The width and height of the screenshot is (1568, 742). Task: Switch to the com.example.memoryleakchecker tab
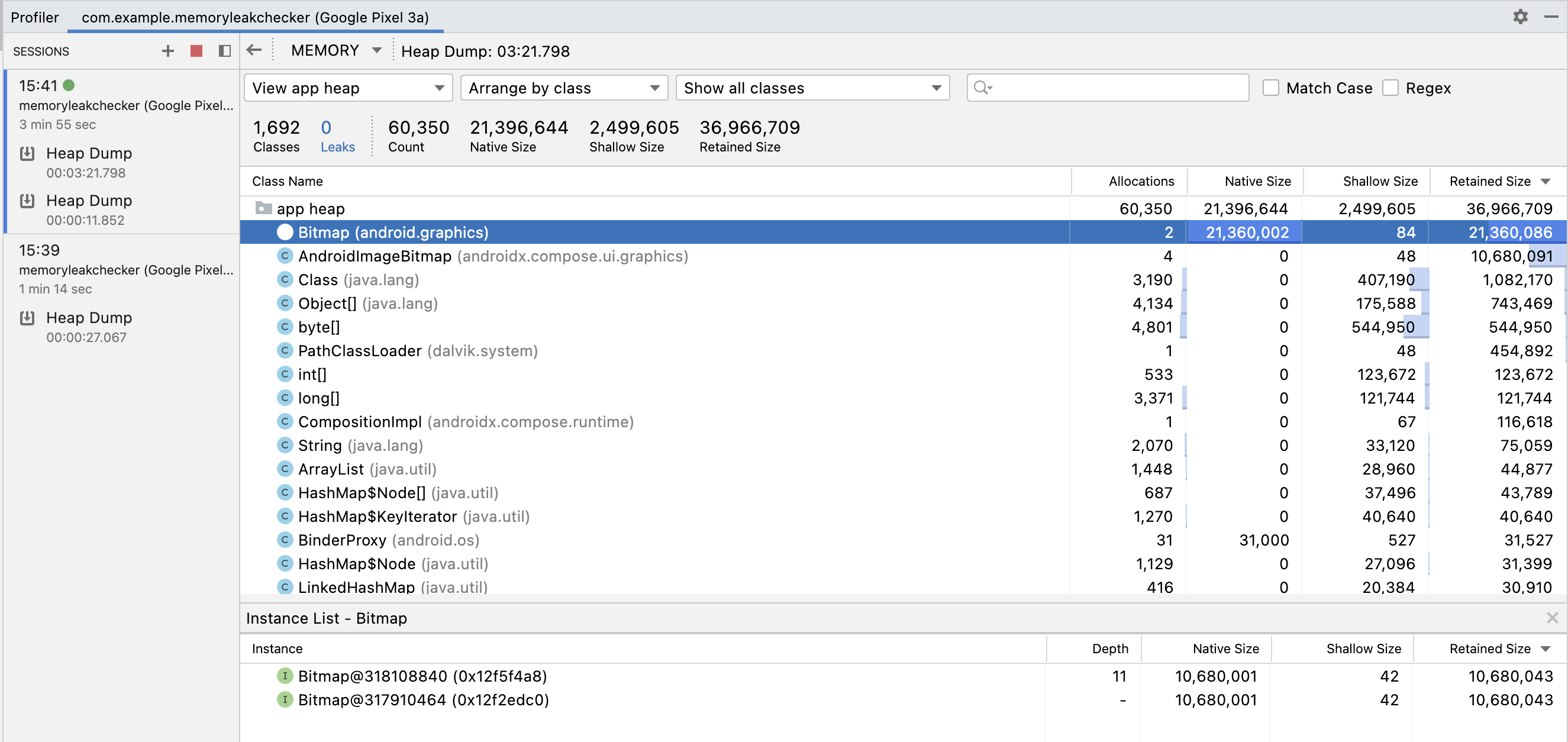click(255, 17)
